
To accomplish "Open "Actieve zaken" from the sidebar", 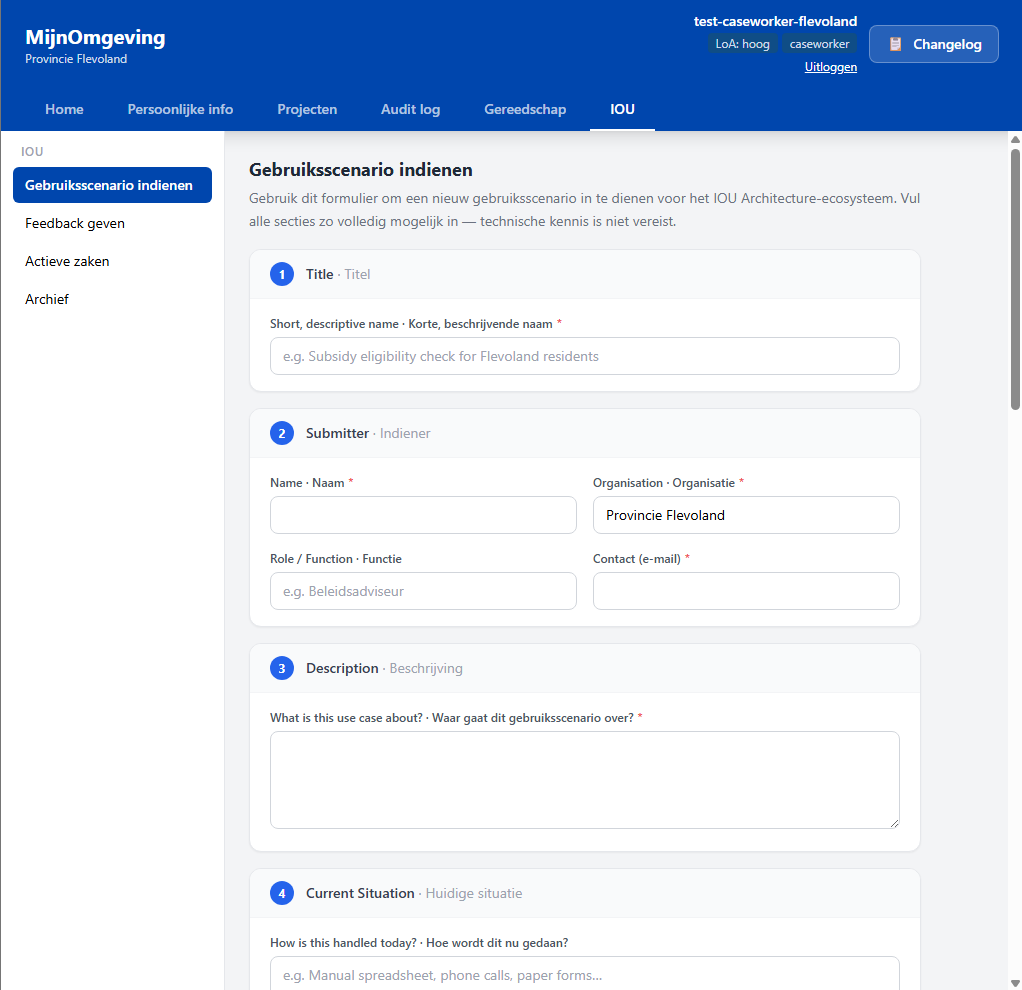I will [67, 261].
